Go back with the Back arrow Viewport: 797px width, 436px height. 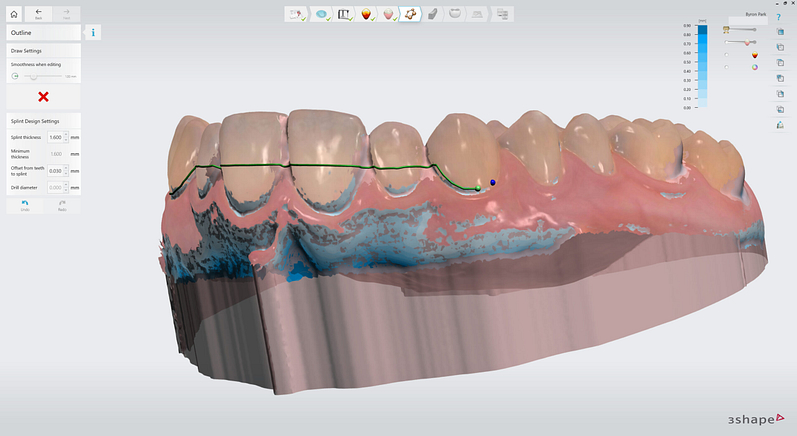point(39,14)
